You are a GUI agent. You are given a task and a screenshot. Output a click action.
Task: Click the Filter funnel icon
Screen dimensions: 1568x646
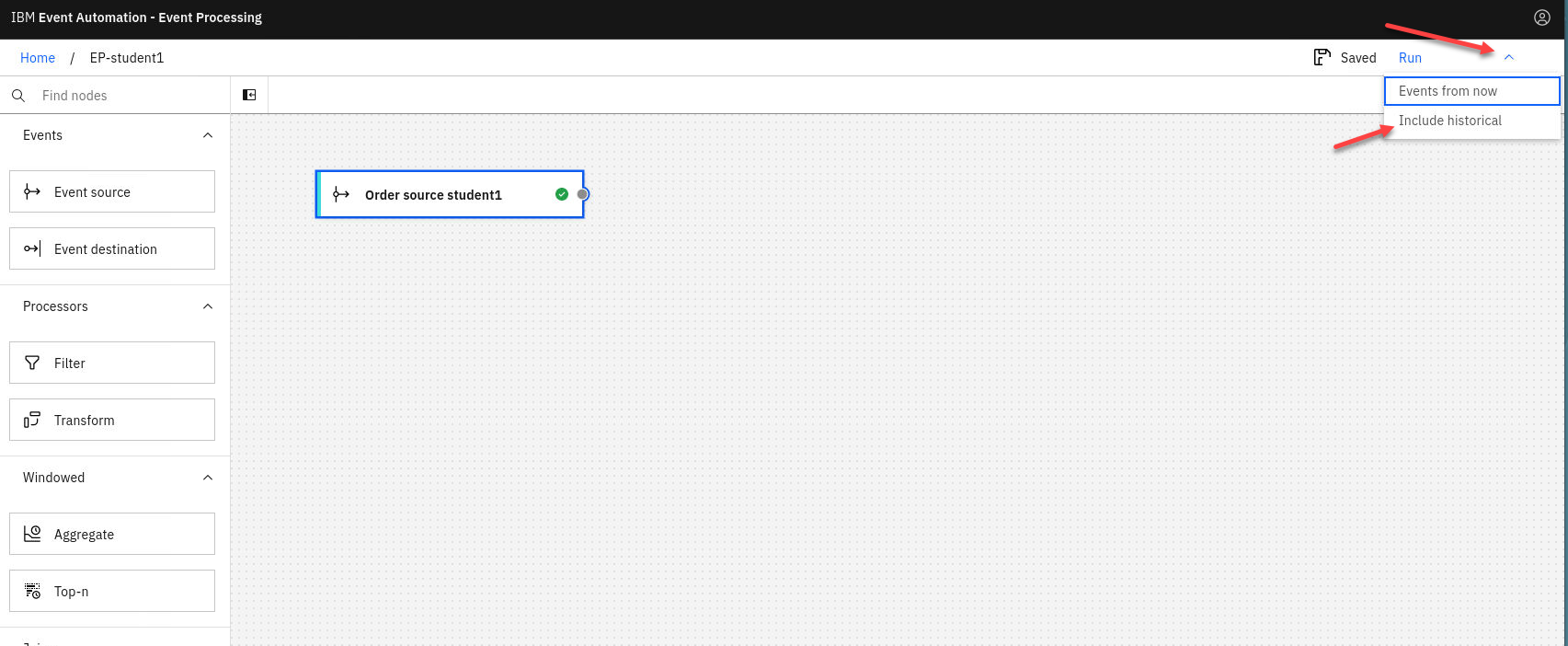[x=32, y=363]
